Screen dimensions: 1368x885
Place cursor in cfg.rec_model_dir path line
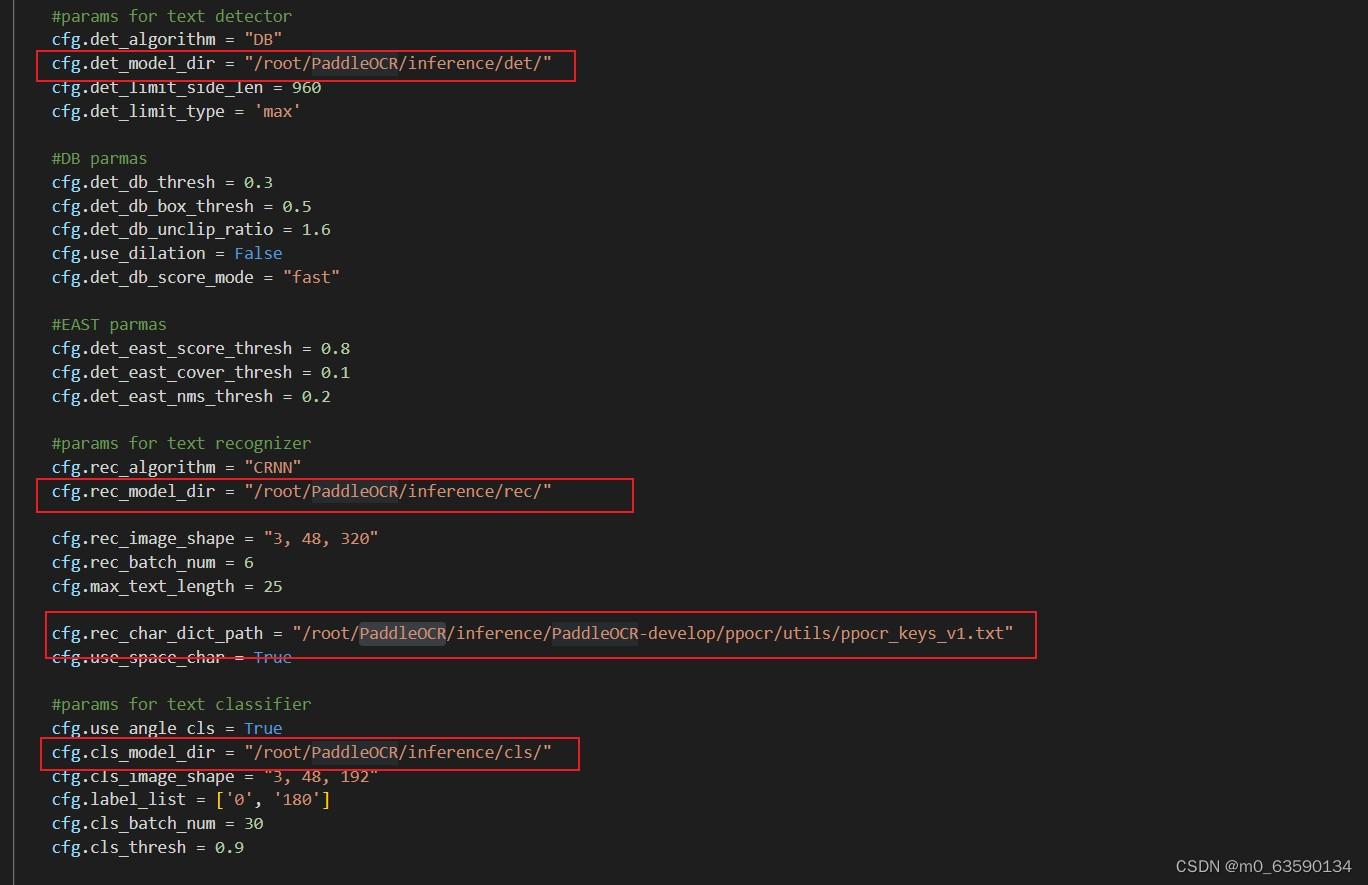(302, 491)
